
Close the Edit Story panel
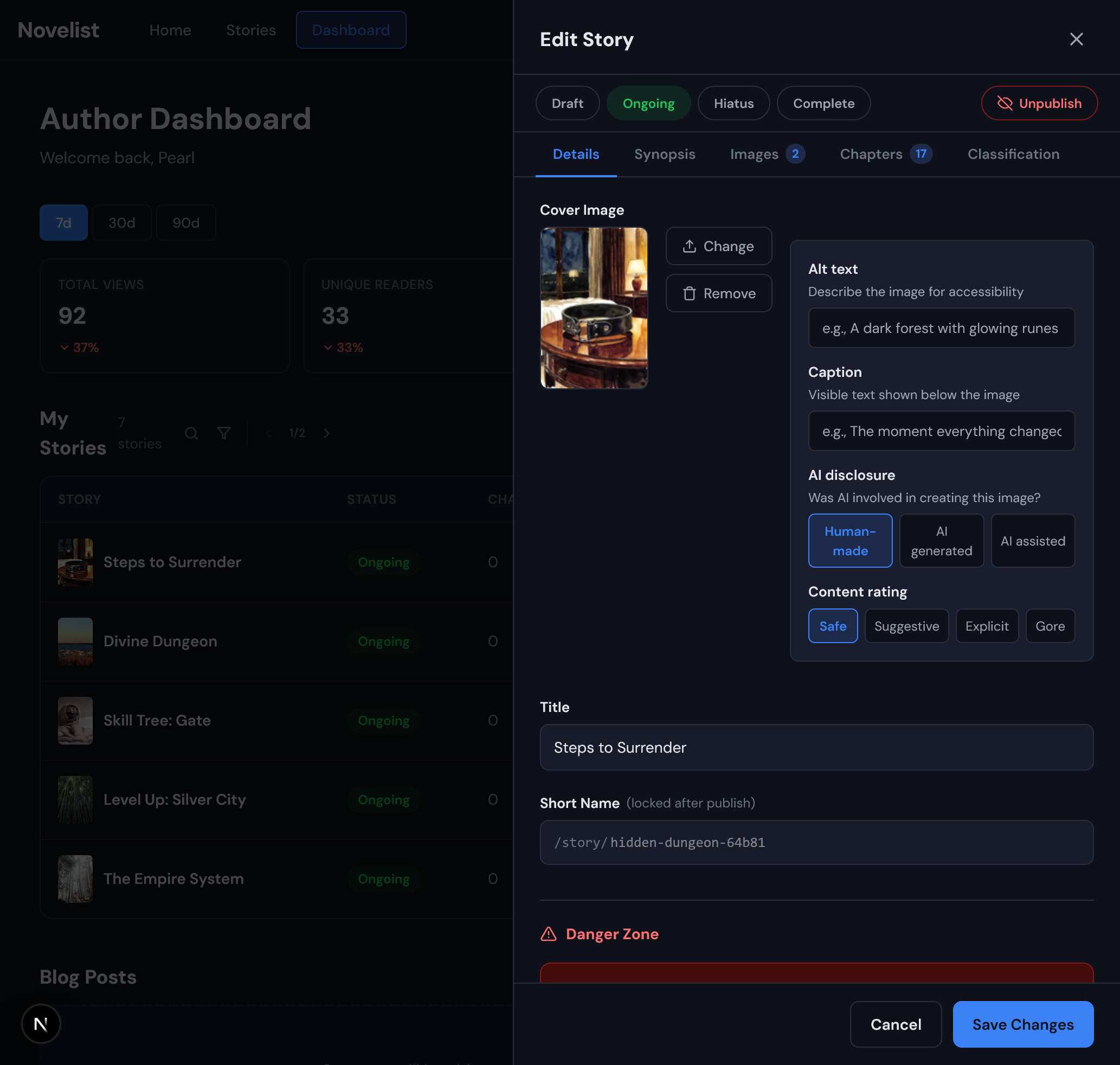[x=1076, y=39]
